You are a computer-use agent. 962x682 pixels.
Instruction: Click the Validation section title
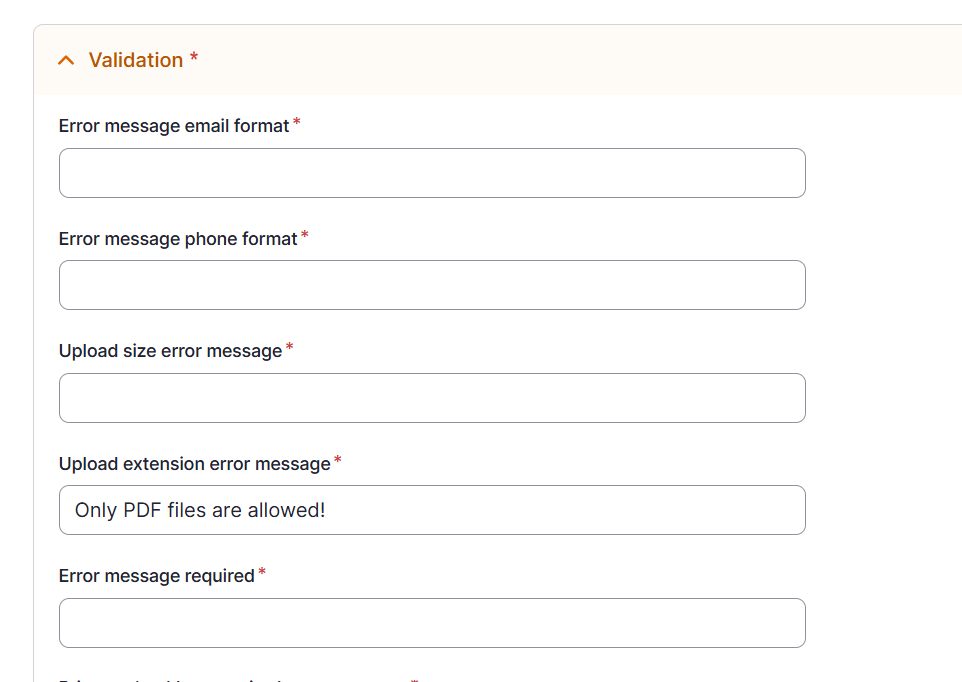click(136, 60)
